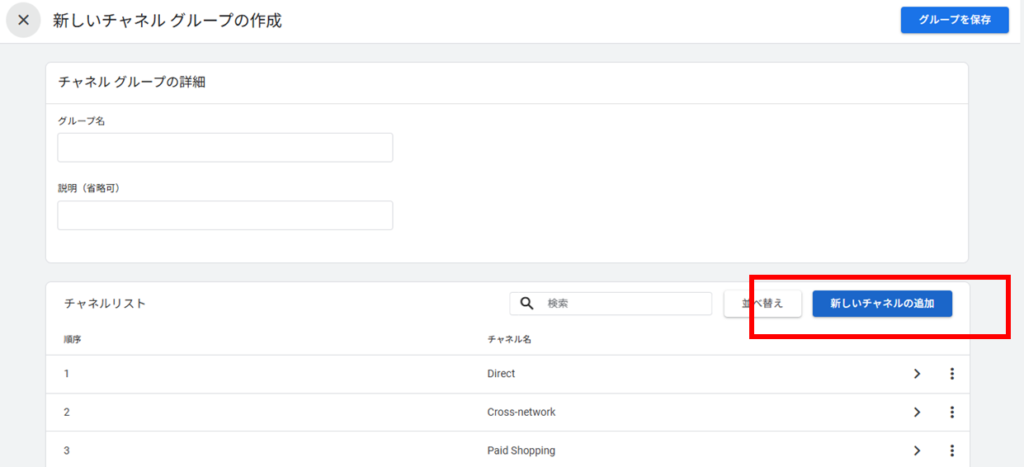The height and width of the screenshot is (467, 1024).
Task: Click into the 説明（省略可）field
Action: tap(225, 215)
